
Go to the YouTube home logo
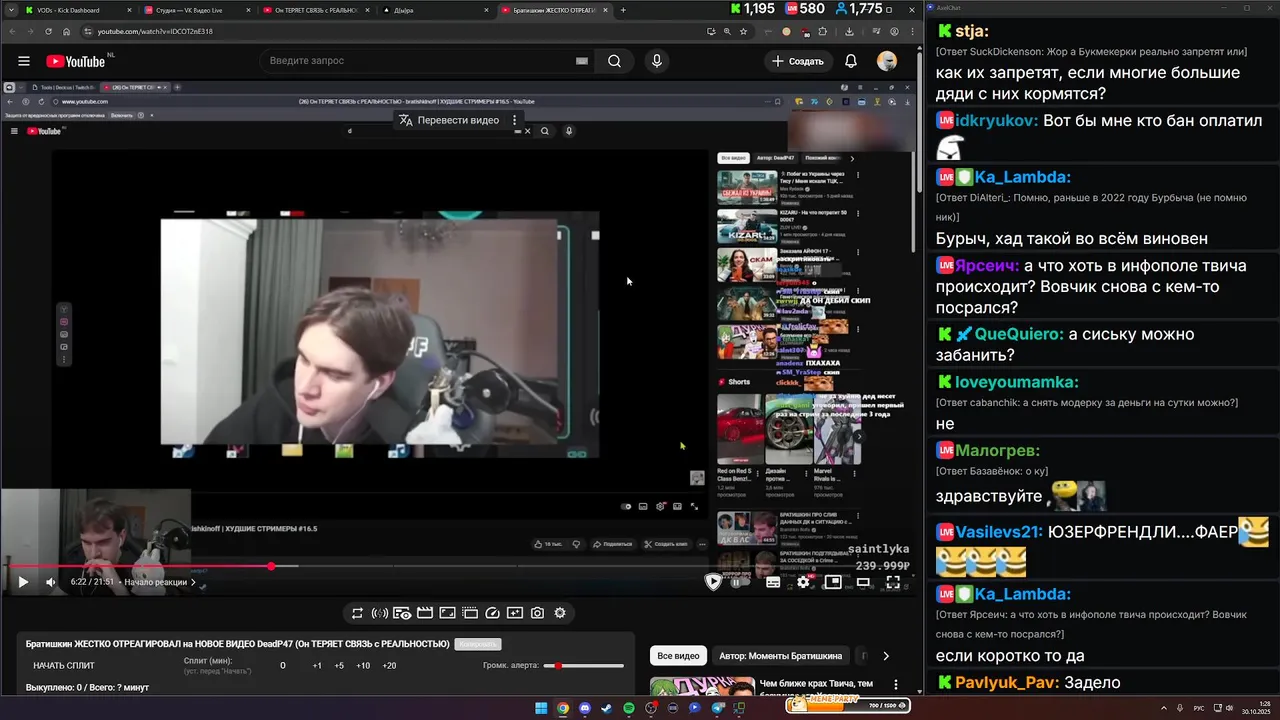point(76,61)
